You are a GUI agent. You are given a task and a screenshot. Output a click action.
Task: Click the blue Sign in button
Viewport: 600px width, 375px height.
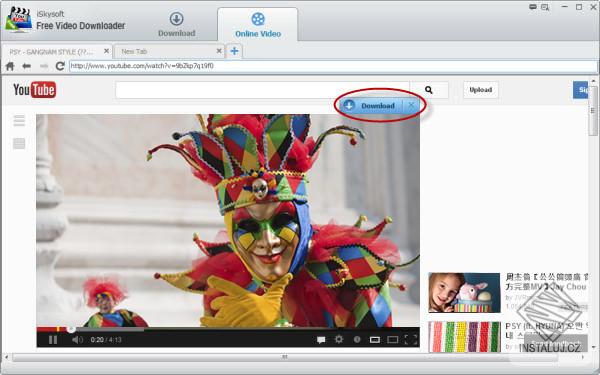click(x=580, y=90)
